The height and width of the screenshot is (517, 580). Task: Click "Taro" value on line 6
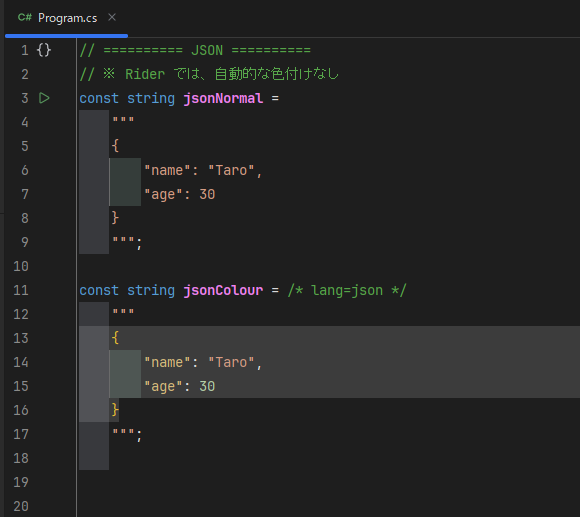(231, 170)
